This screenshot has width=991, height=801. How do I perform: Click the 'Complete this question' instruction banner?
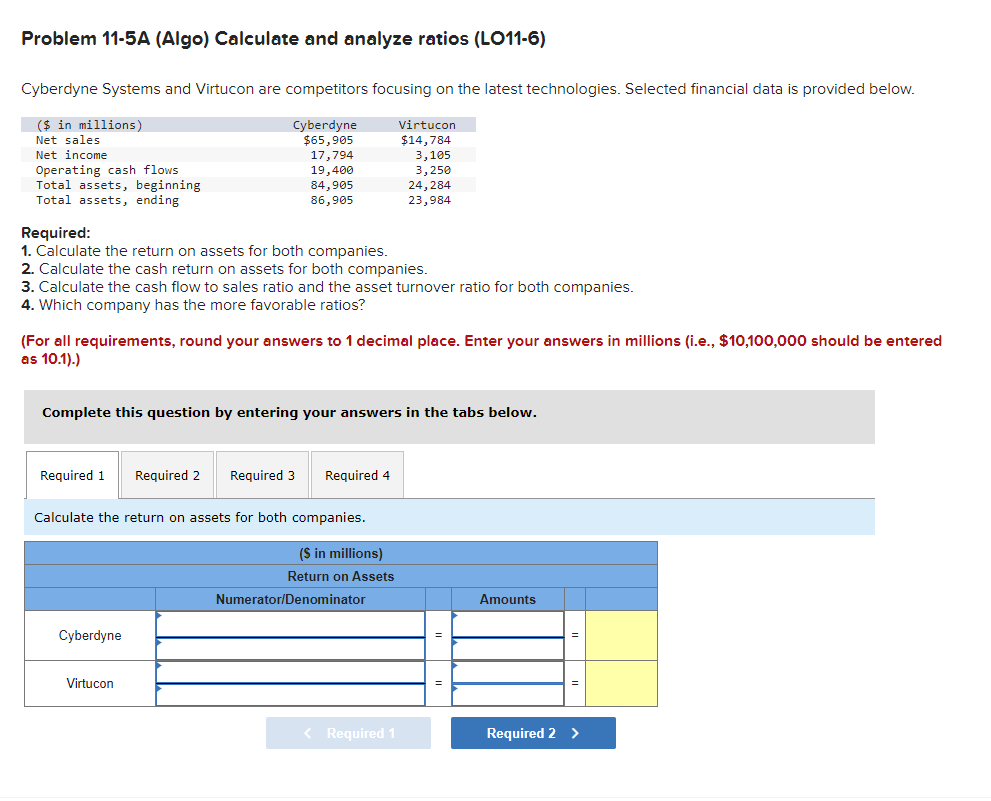coord(449,417)
